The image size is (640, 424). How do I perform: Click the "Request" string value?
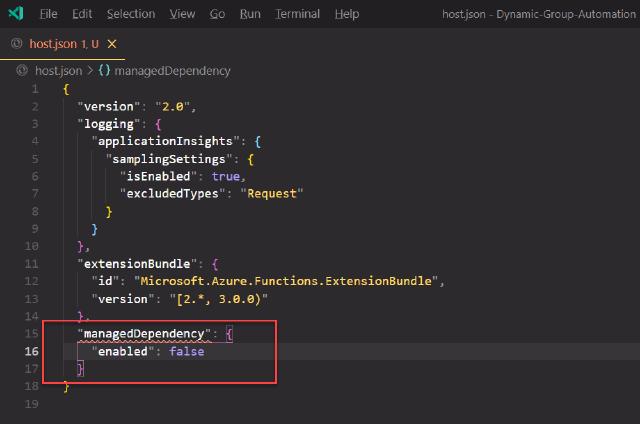272,193
